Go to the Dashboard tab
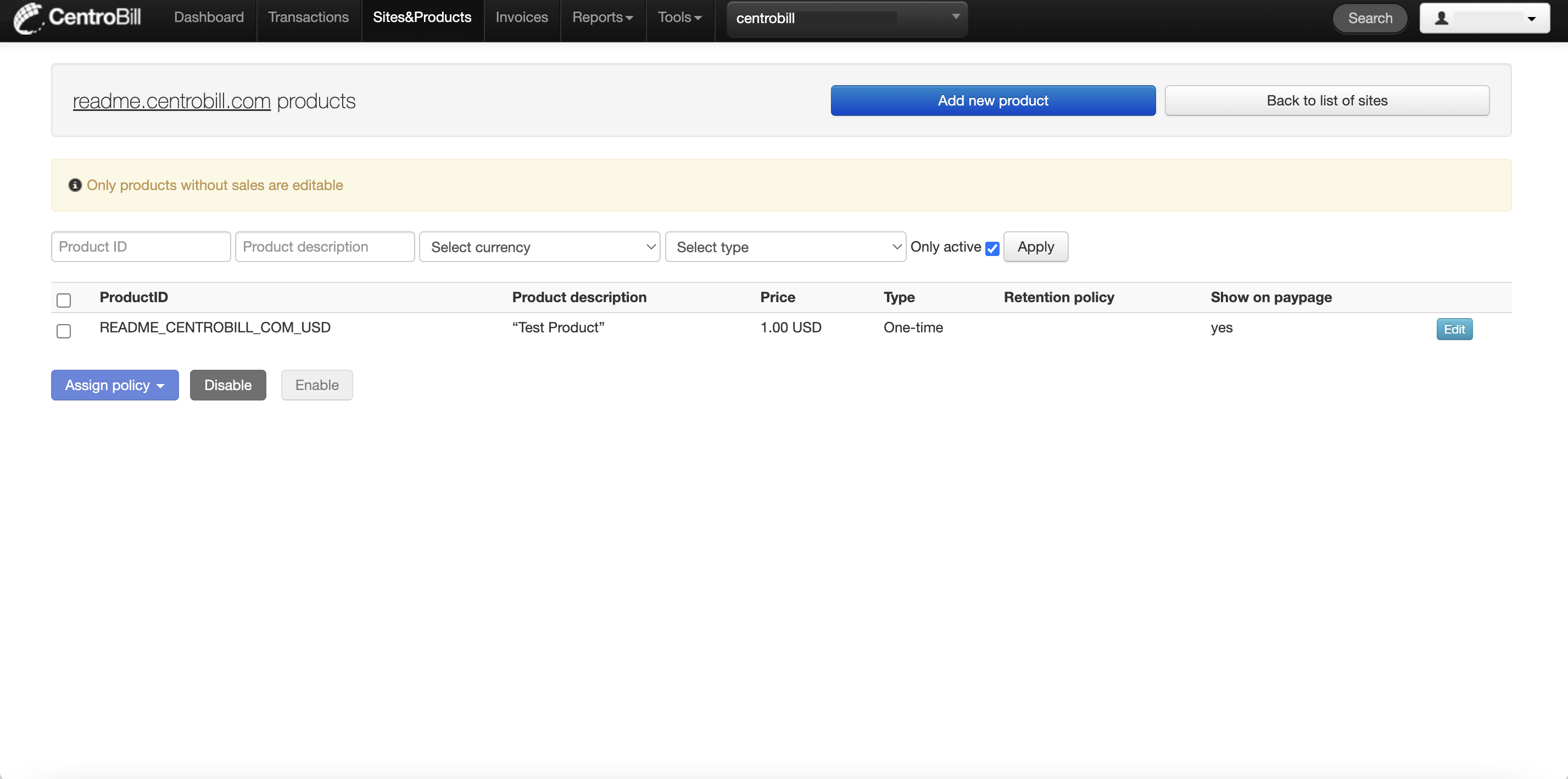The width and height of the screenshot is (1568, 779). coord(209,17)
